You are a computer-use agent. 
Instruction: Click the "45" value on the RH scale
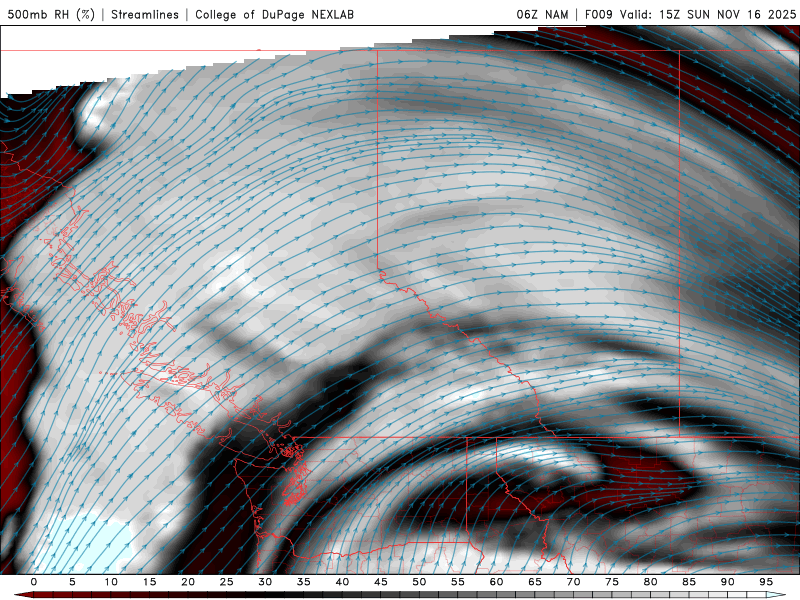pos(381,582)
